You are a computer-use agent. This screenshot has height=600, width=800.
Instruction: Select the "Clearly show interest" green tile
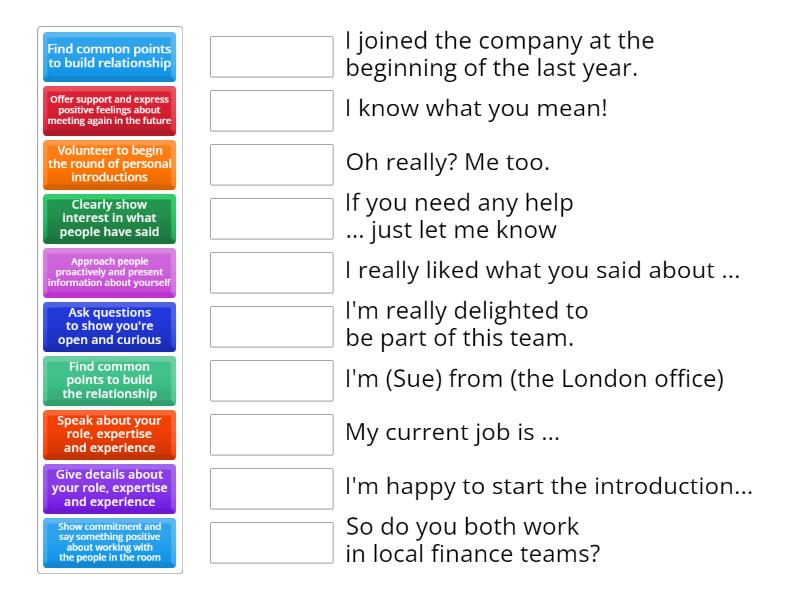(110, 218)
